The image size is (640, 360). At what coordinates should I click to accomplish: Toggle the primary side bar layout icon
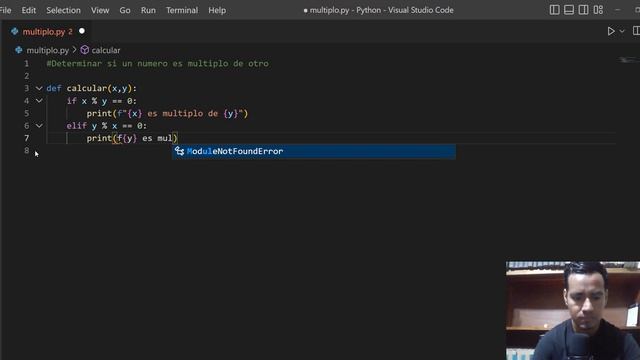(x=554, y=10)
